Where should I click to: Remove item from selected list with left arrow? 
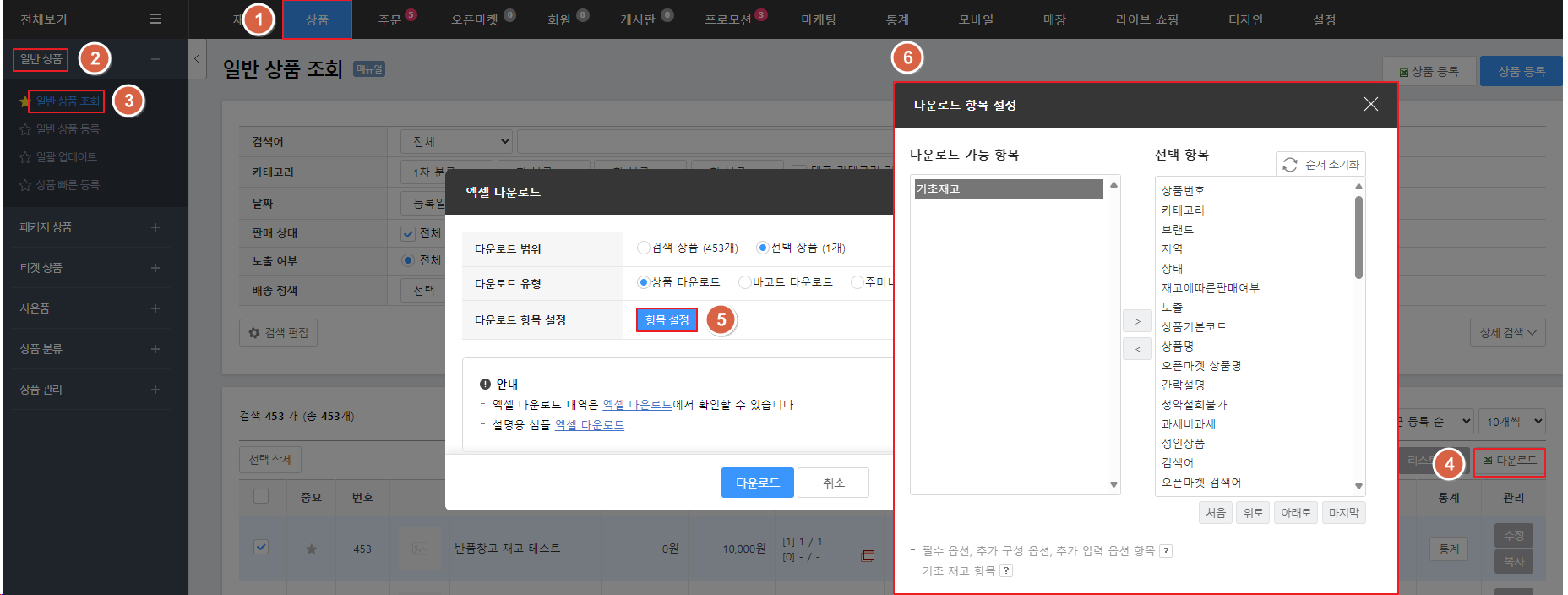[1137, 349]
